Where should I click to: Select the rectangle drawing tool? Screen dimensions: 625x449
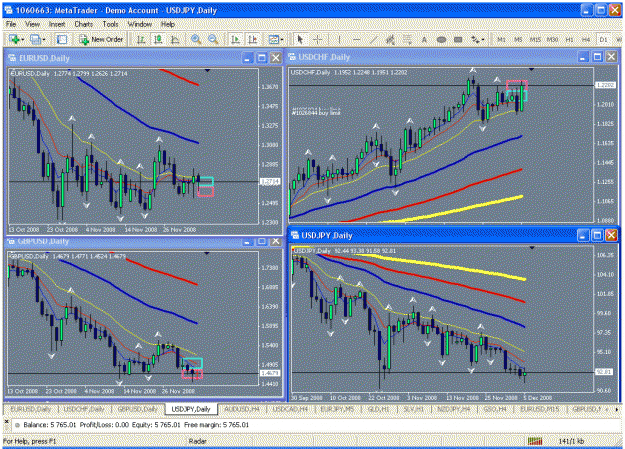coord(458,39)
